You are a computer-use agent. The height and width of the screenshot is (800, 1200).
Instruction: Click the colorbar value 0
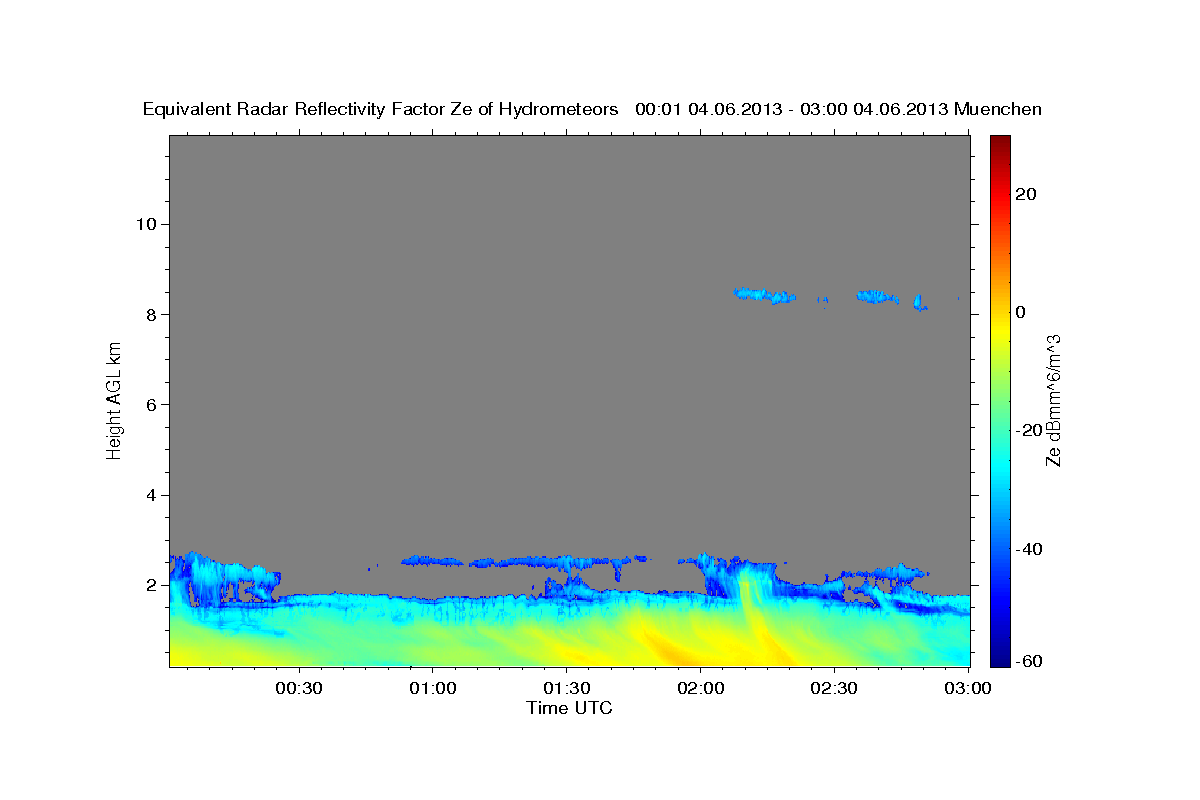(1022, 312)
